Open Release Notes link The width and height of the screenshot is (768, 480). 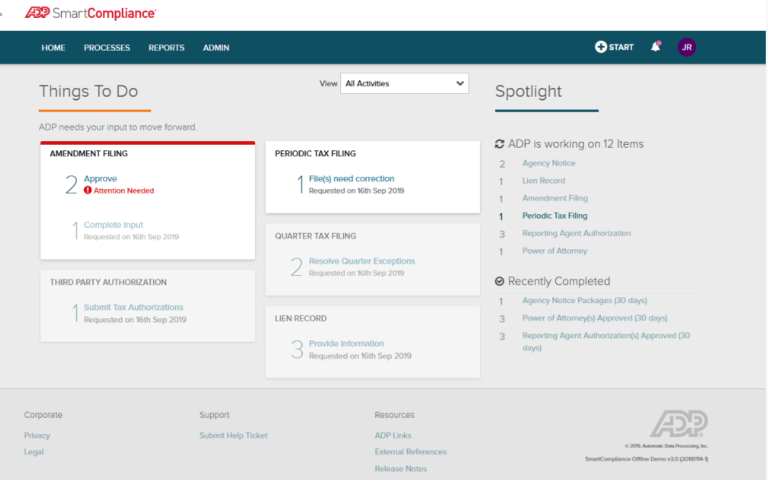401,469
